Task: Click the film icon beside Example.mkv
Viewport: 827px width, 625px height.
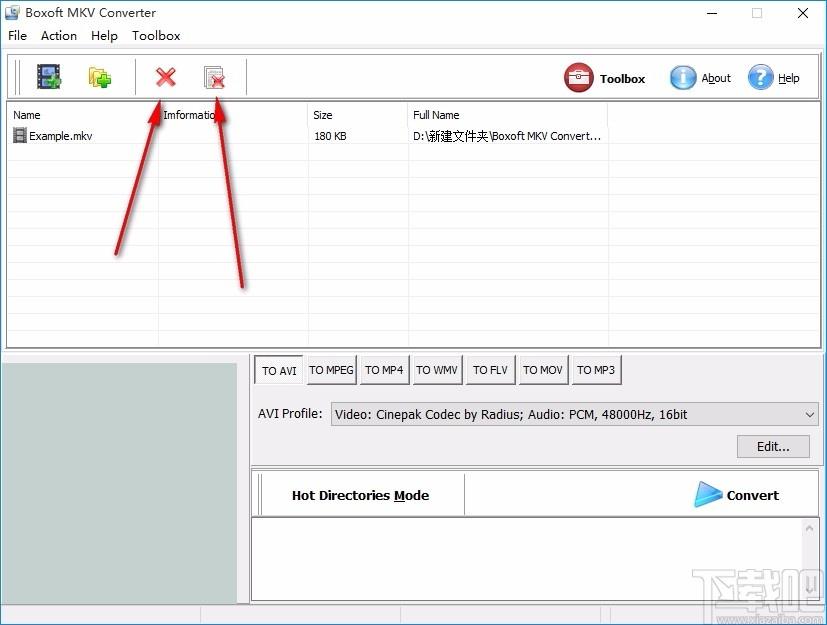Action: (x=20, y=136)
